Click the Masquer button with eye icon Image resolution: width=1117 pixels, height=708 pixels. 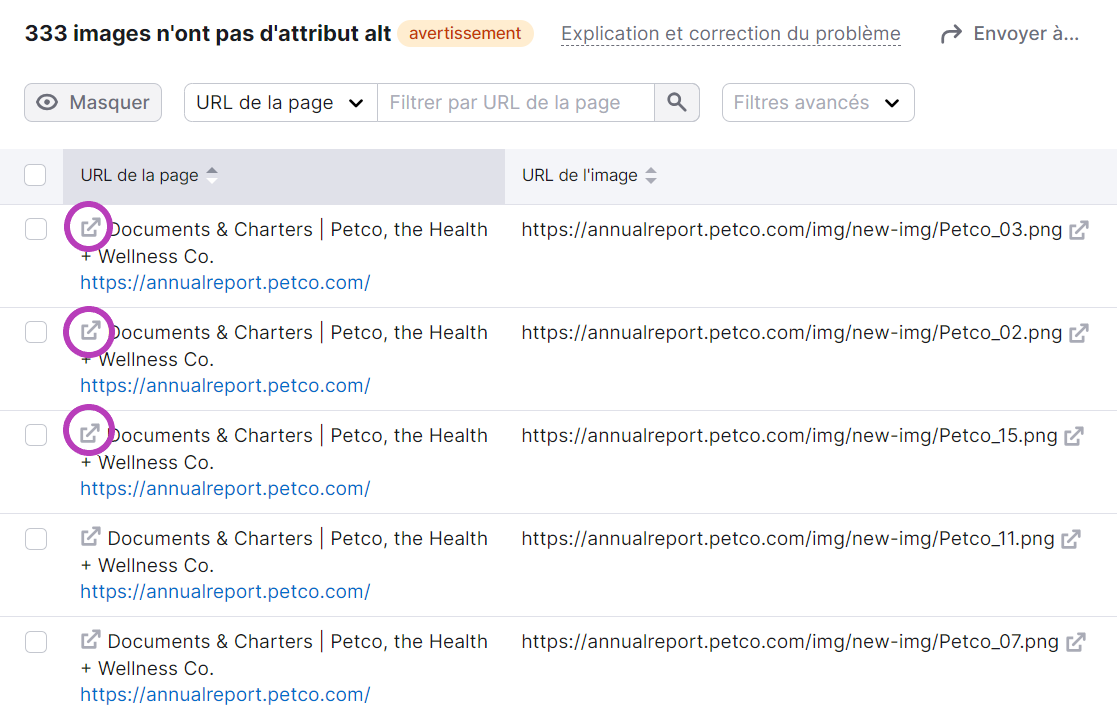[x=92, y=102]
